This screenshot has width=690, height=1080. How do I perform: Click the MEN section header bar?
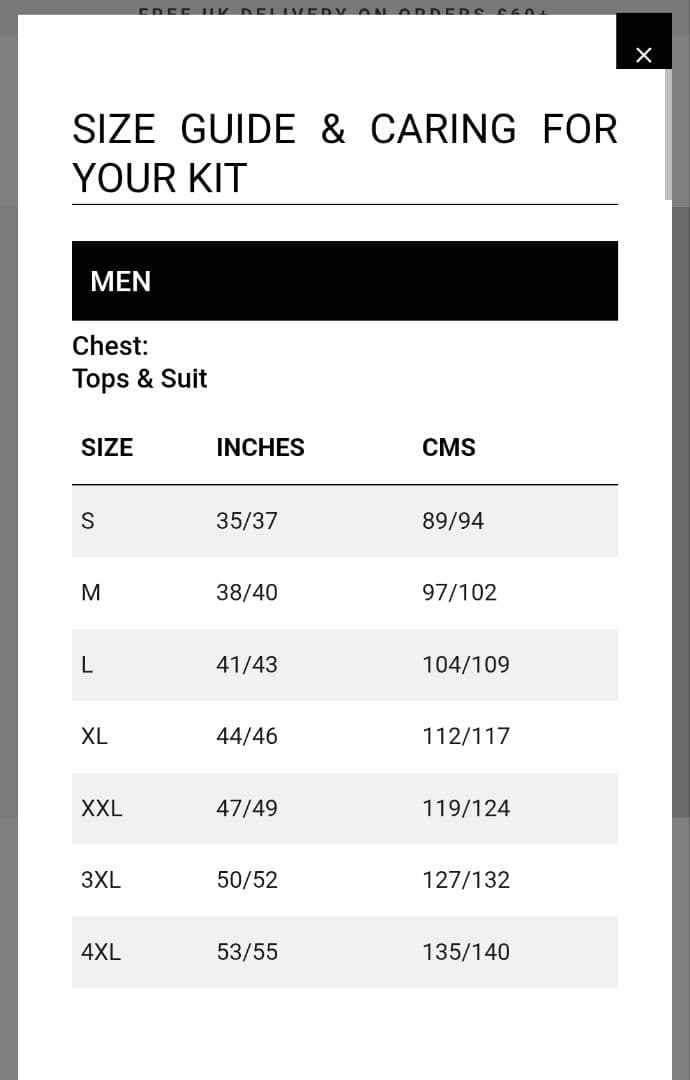point(344,281)
